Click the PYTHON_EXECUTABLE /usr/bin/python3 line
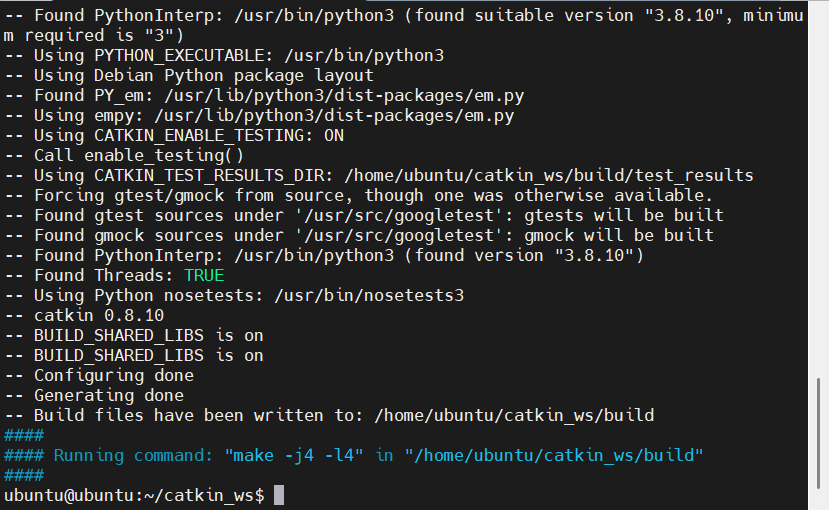The height and width of the screenshot is (510, 829). pos(238,55)
